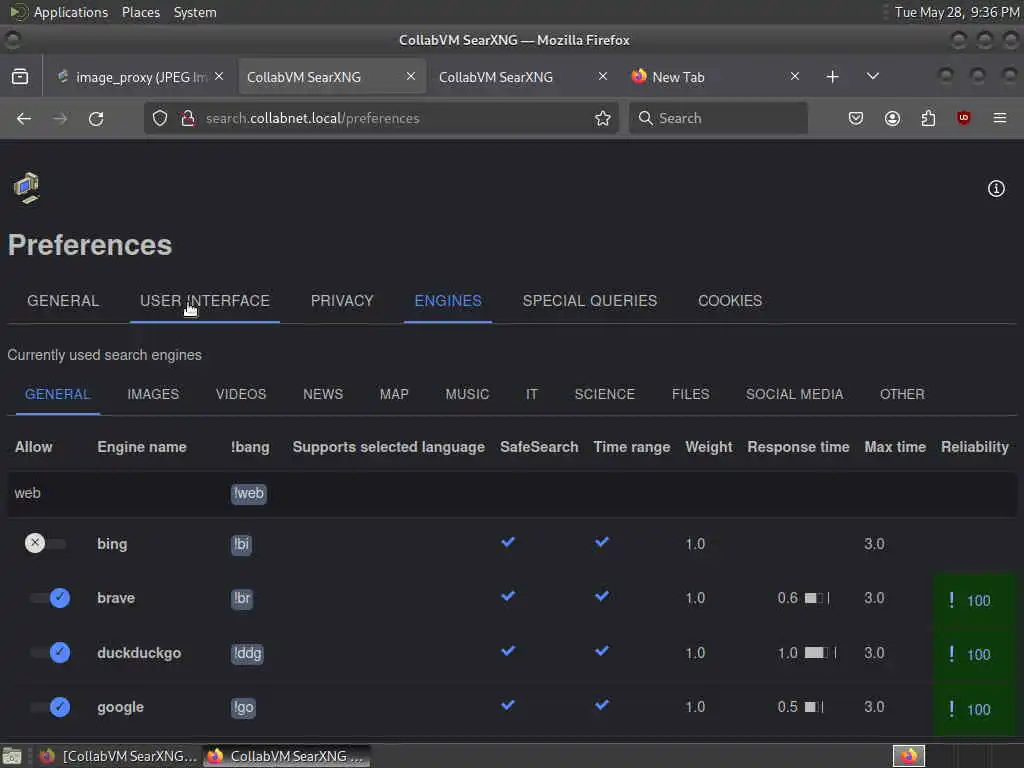Viewport: 1024px width, 768px height.
Task: Select the Engines preferences tab
Action: pyautogui.click(x=448, y=300)
